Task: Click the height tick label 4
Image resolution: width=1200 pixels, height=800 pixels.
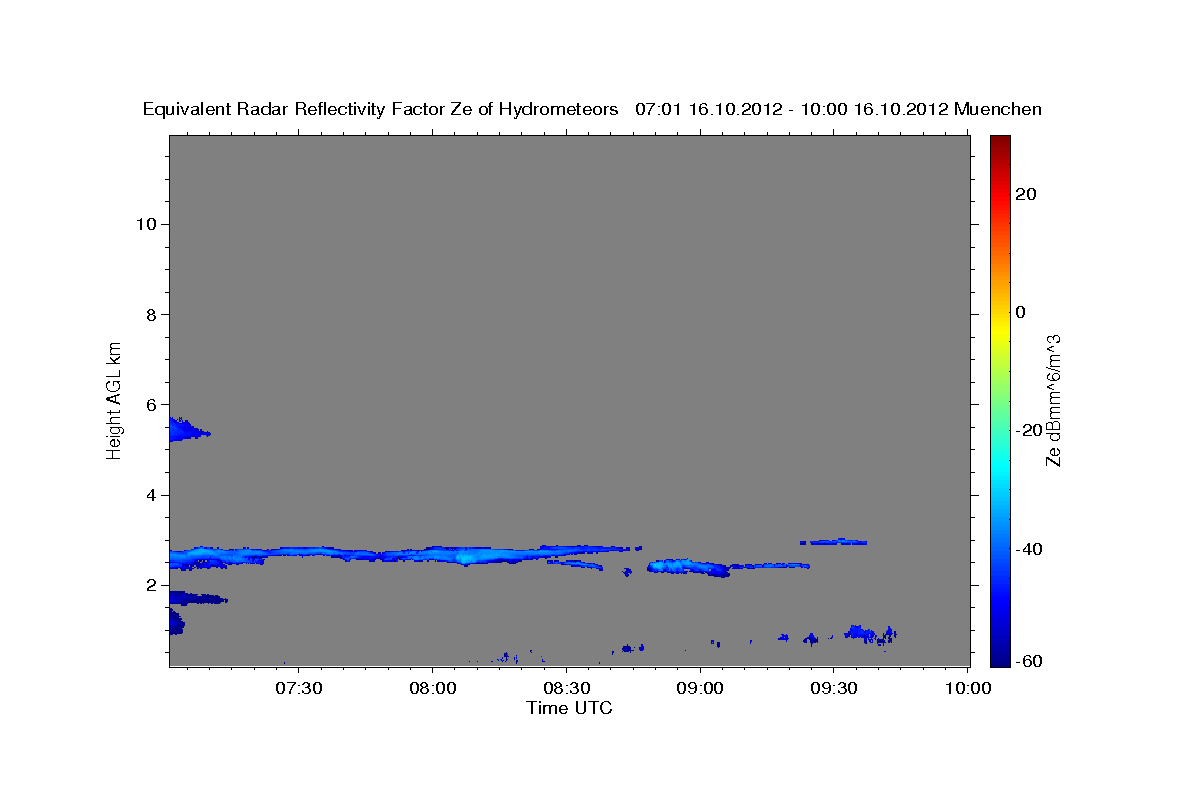Action: click(151, 495)
